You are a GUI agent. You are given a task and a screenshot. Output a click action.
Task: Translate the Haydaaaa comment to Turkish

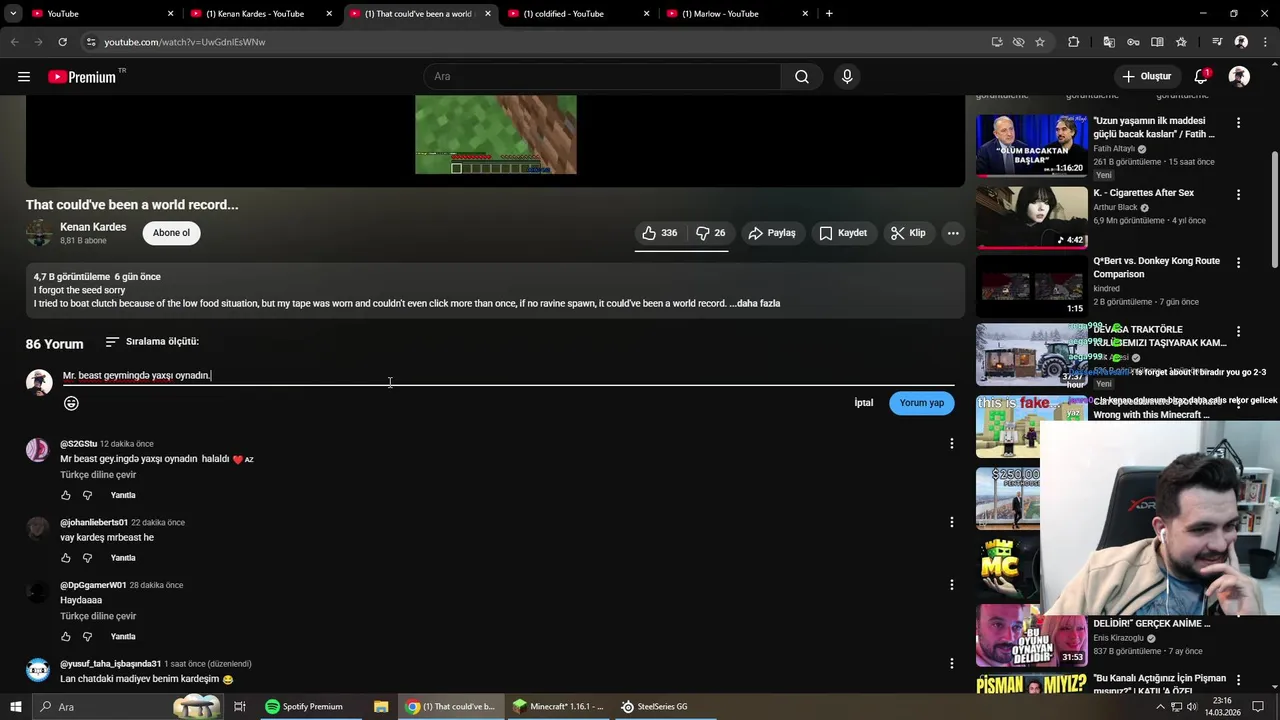(x=98, y=616)
